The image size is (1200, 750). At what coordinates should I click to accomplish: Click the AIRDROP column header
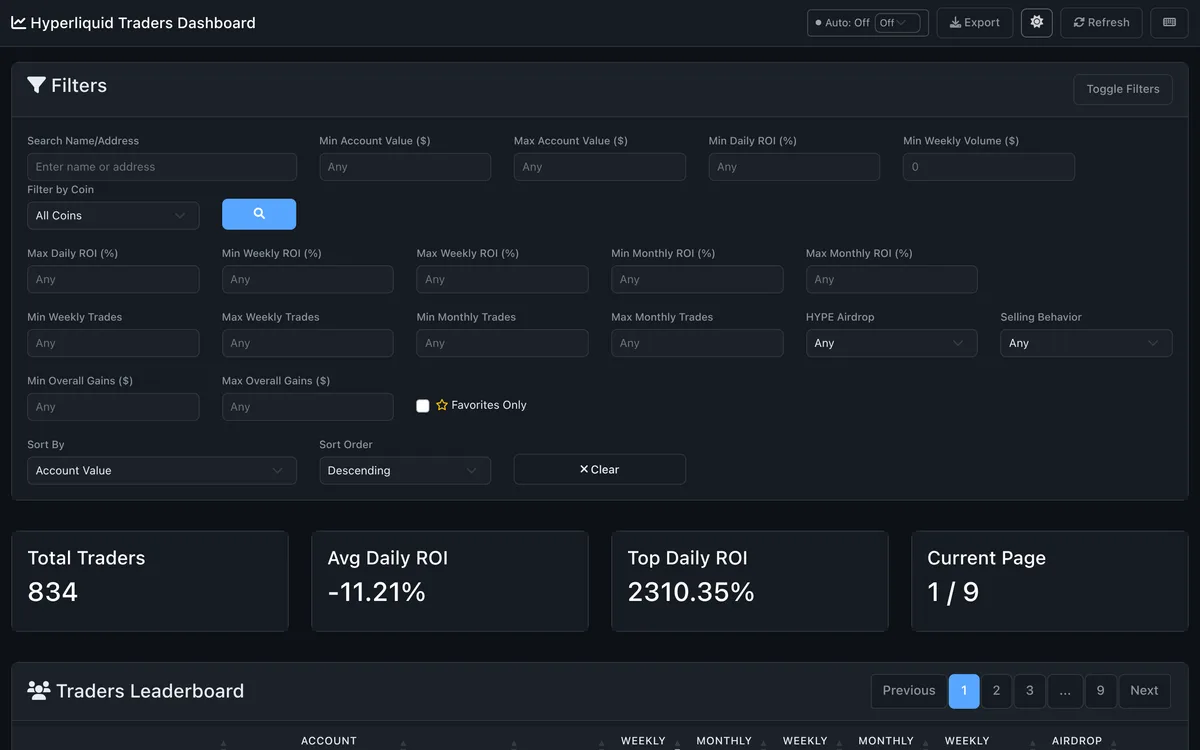pos(1077,741)
